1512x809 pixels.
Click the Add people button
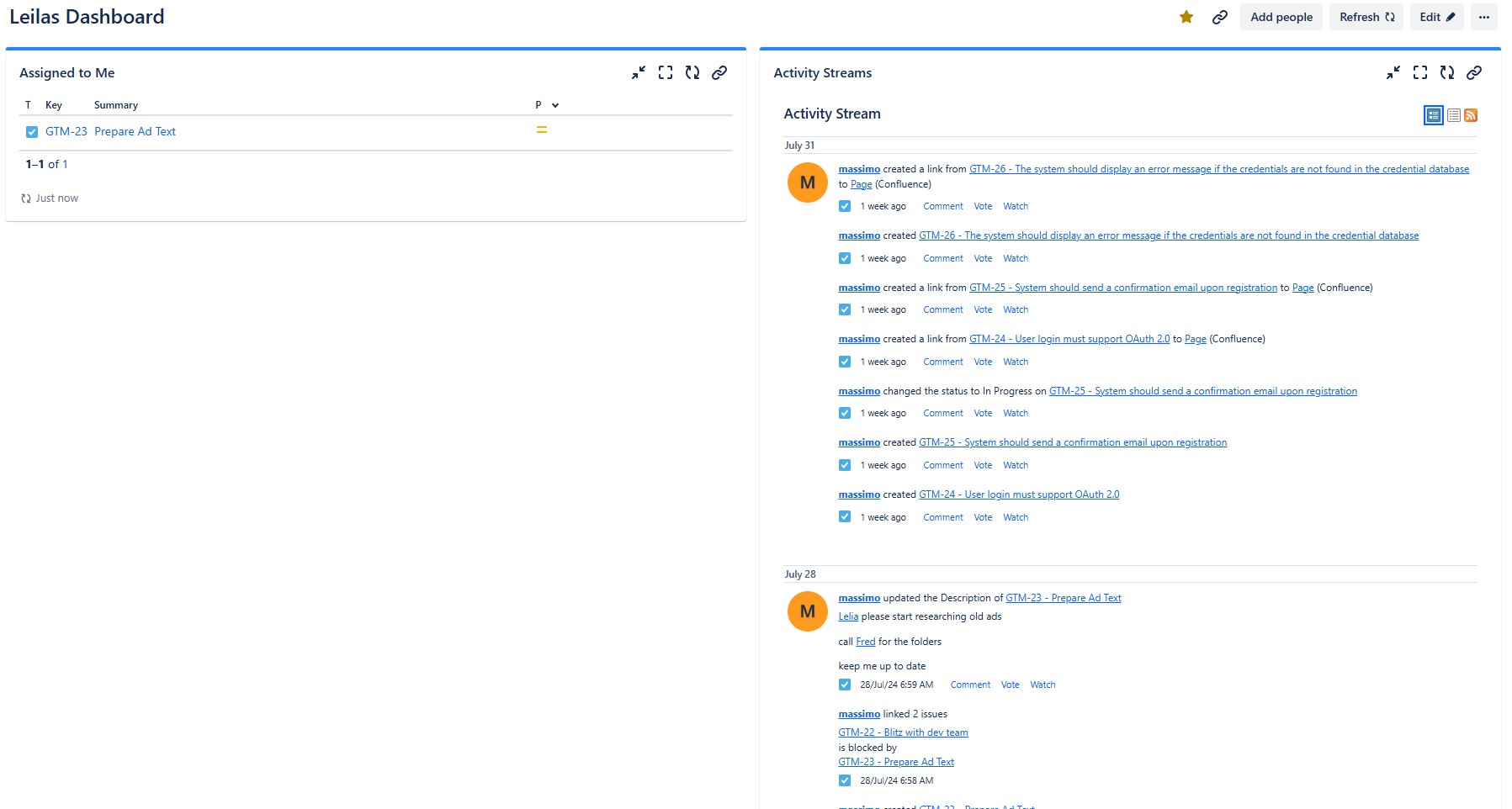coord(1280,17)
